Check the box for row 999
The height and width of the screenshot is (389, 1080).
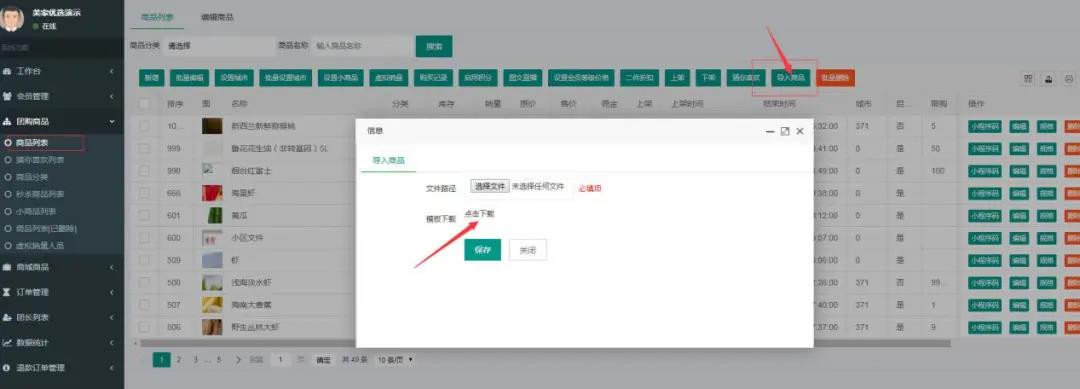(144, 149)
